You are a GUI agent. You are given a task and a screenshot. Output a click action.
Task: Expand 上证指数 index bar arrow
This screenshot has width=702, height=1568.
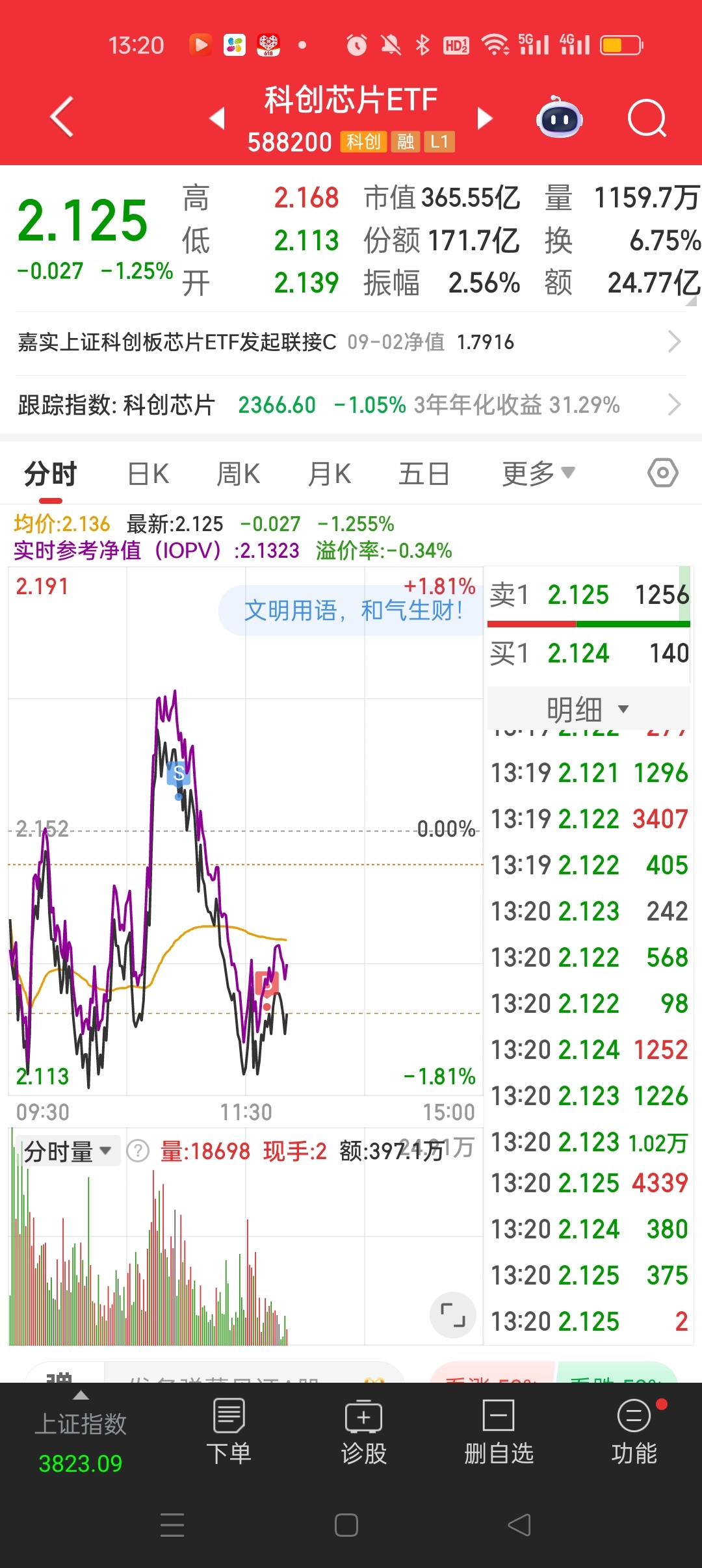81,1395
